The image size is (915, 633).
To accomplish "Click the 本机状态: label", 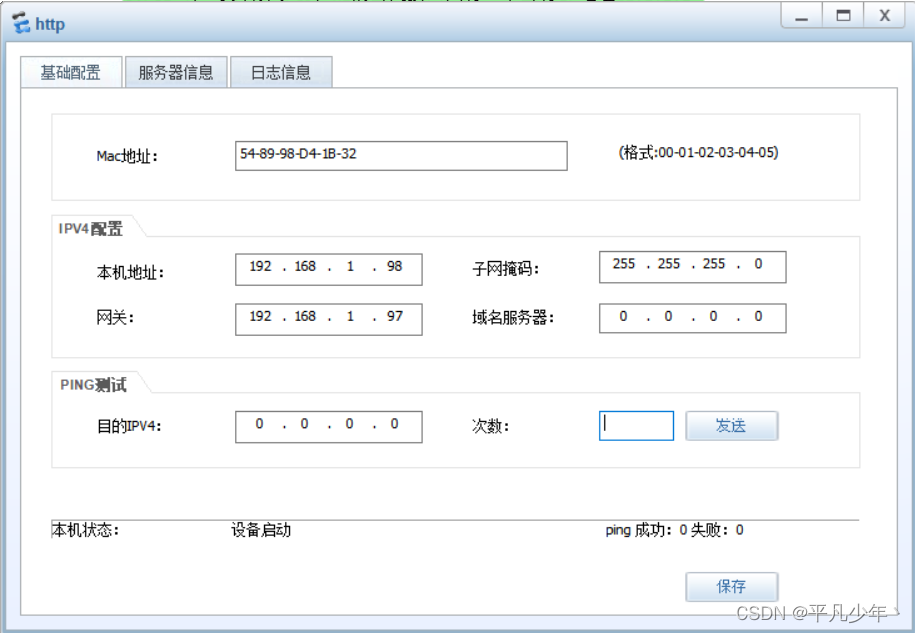I will 85,530.
